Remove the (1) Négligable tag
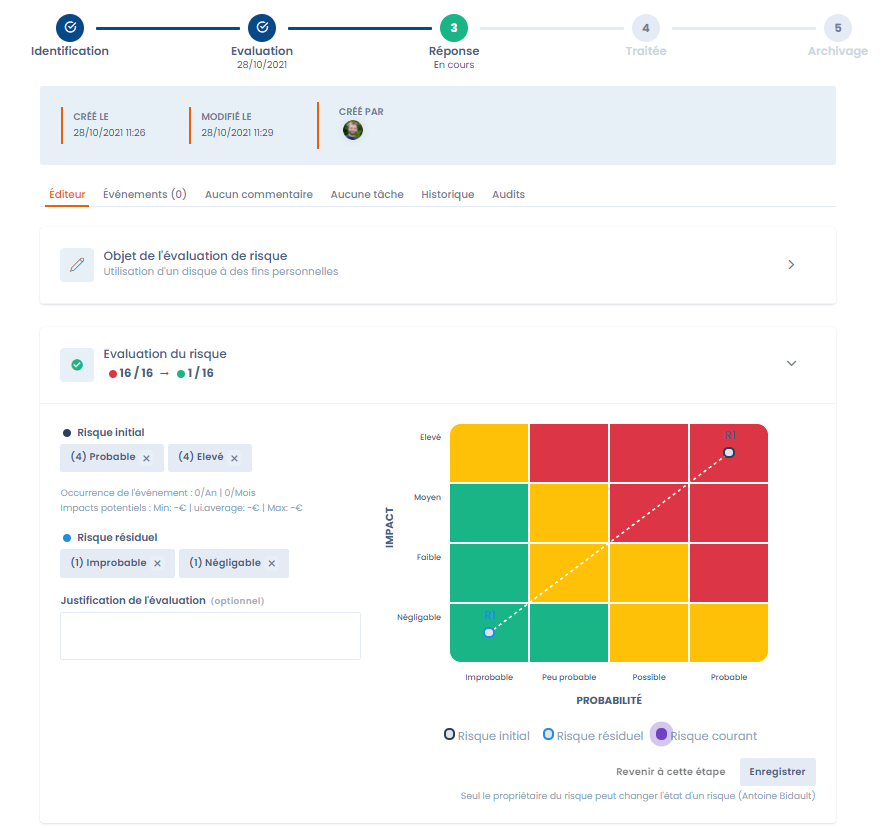 coord(271,563)
